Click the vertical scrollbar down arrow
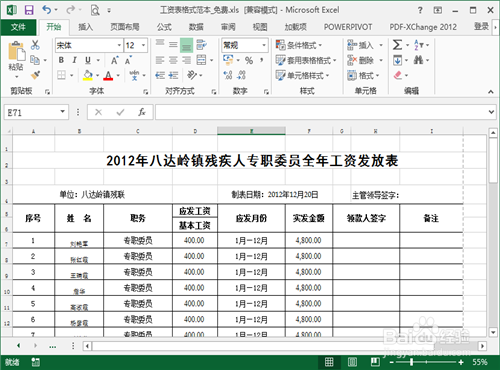500x370 pixels. tap(493, 332)
